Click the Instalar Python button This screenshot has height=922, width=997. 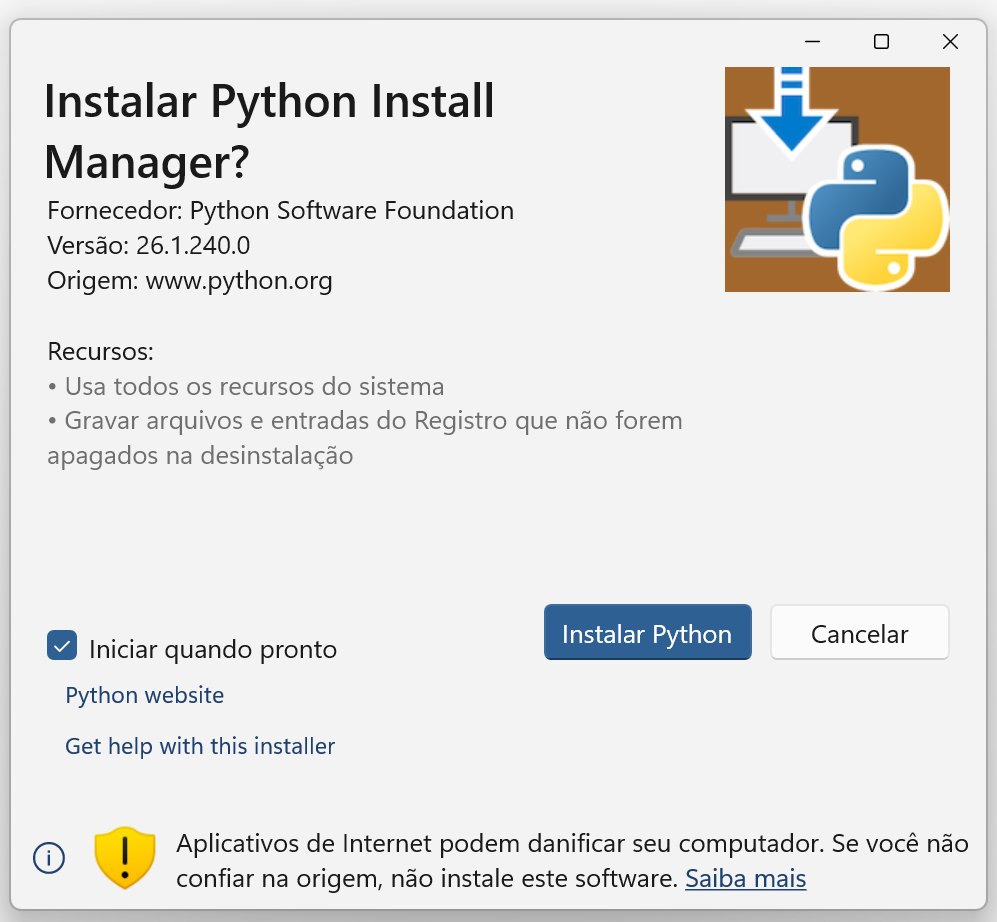647,632
